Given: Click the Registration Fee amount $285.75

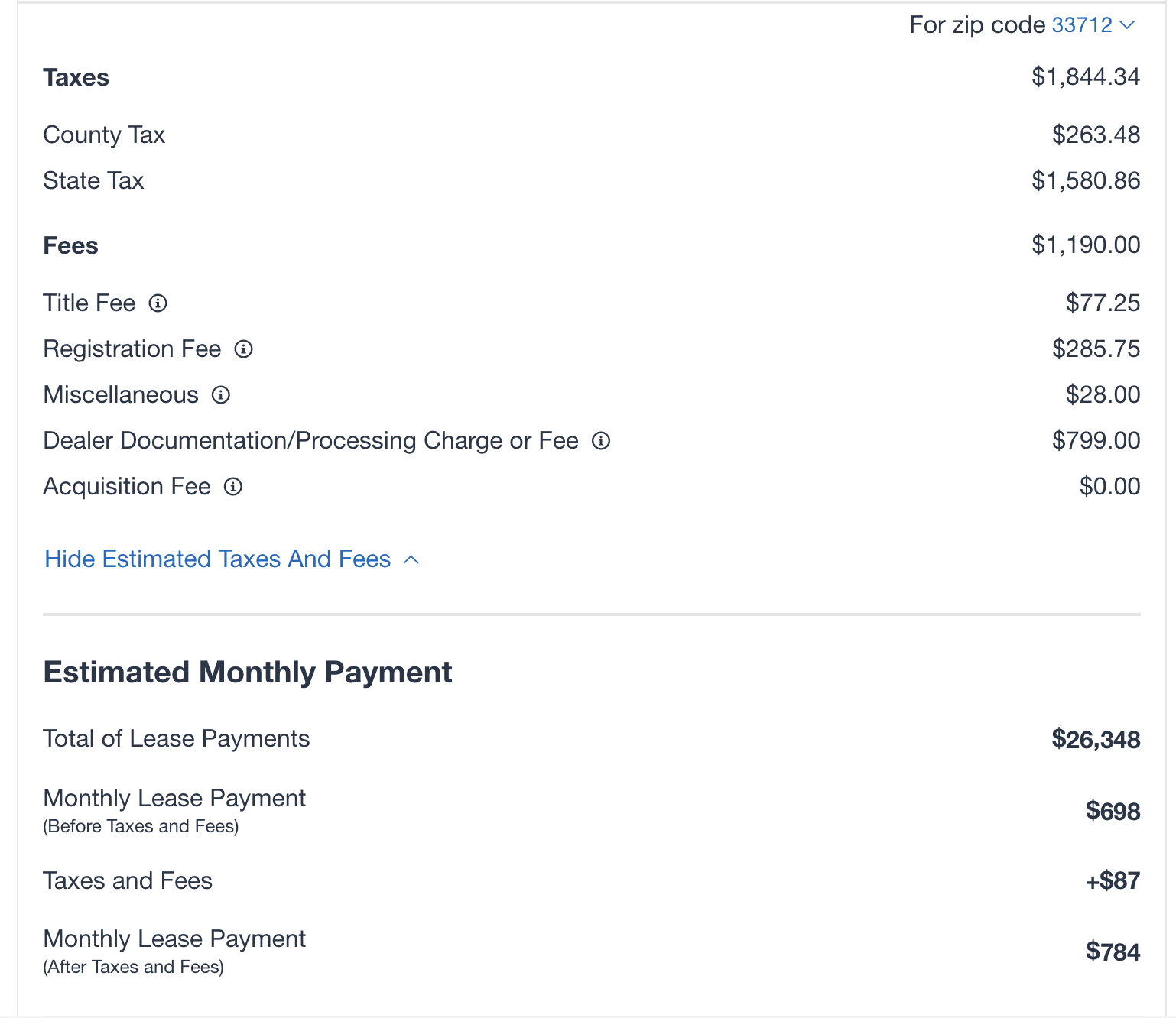Looking at the screenshot, I should [x=1096, y=349].
